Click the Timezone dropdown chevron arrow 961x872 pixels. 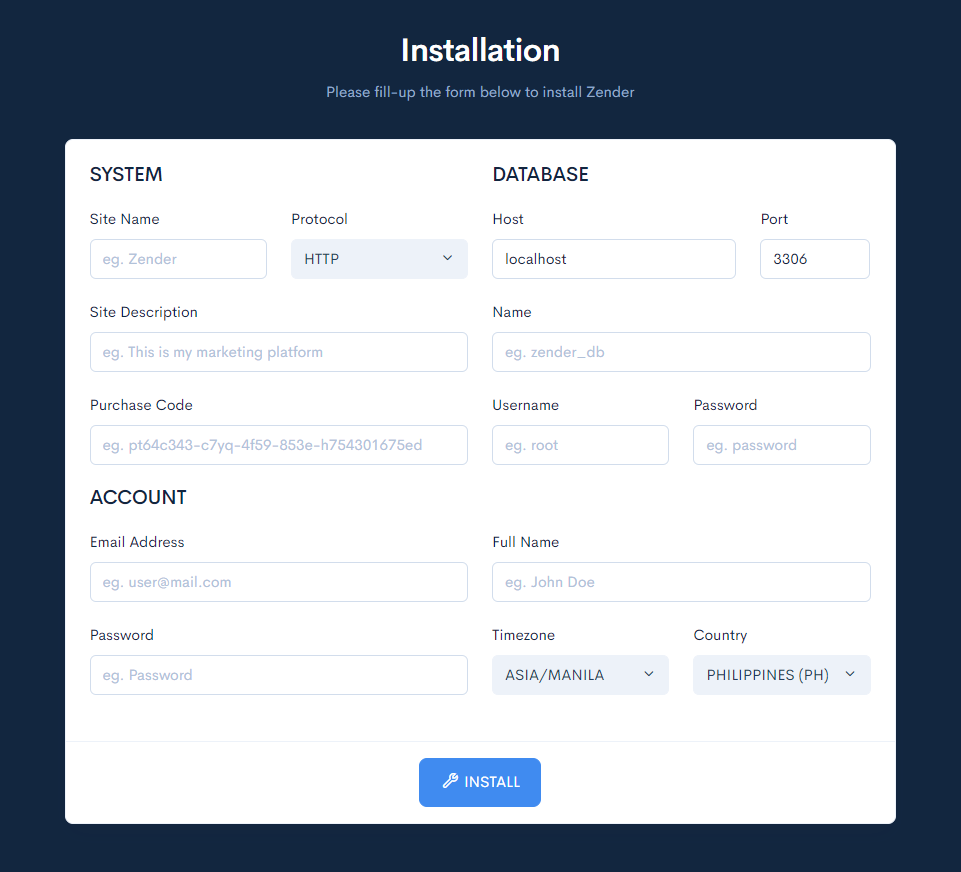(x=648, y=674)
